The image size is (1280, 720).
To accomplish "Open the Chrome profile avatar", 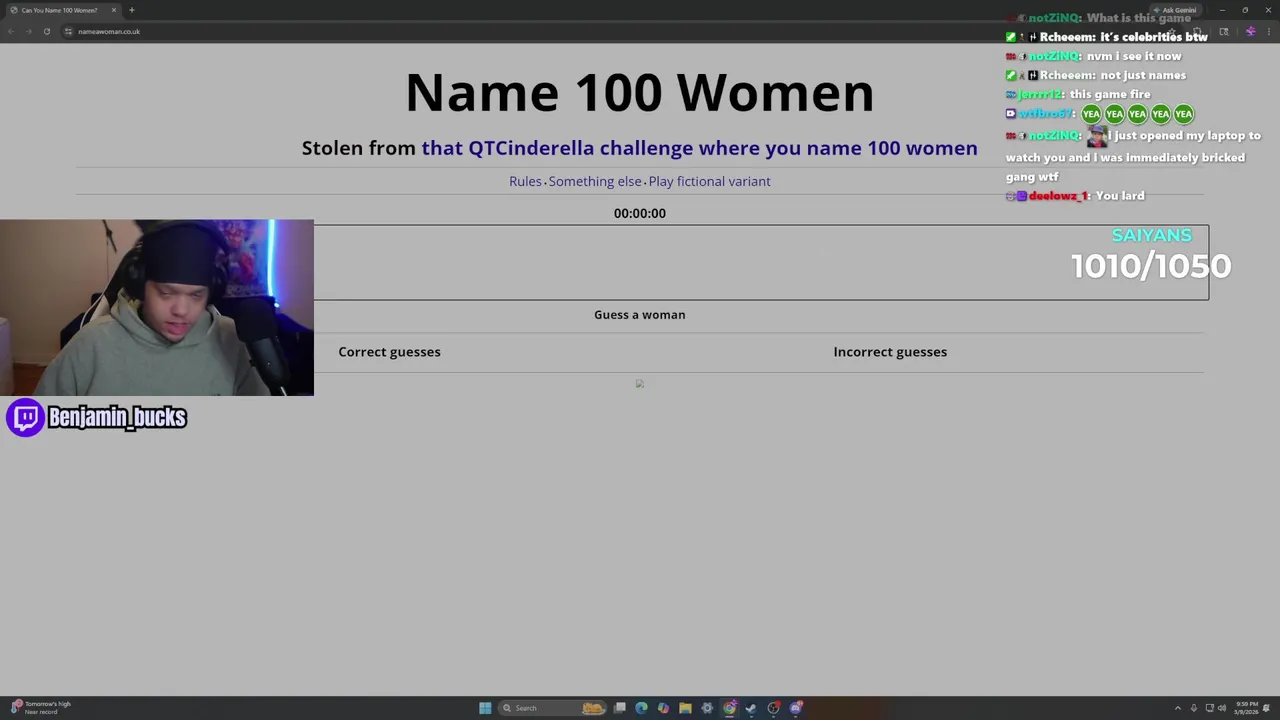I will pos(1250,31).
